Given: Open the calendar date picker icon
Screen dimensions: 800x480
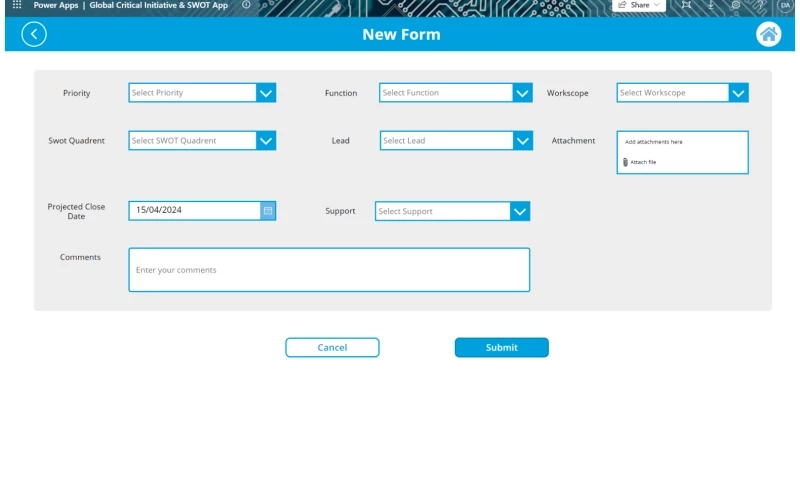Looking at the screenshot, I should (267, 211).
